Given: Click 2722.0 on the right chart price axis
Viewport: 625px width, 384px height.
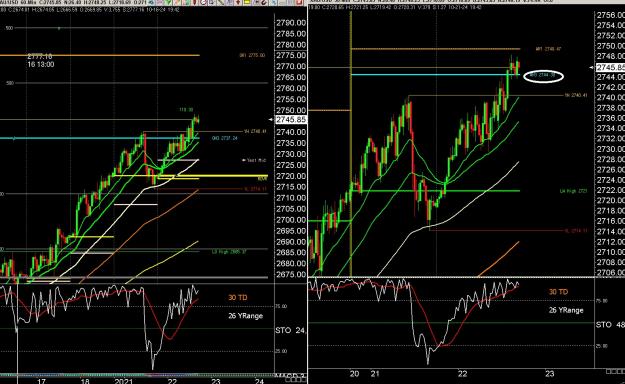Looking at the screenshot, I should tap(611, 191).
